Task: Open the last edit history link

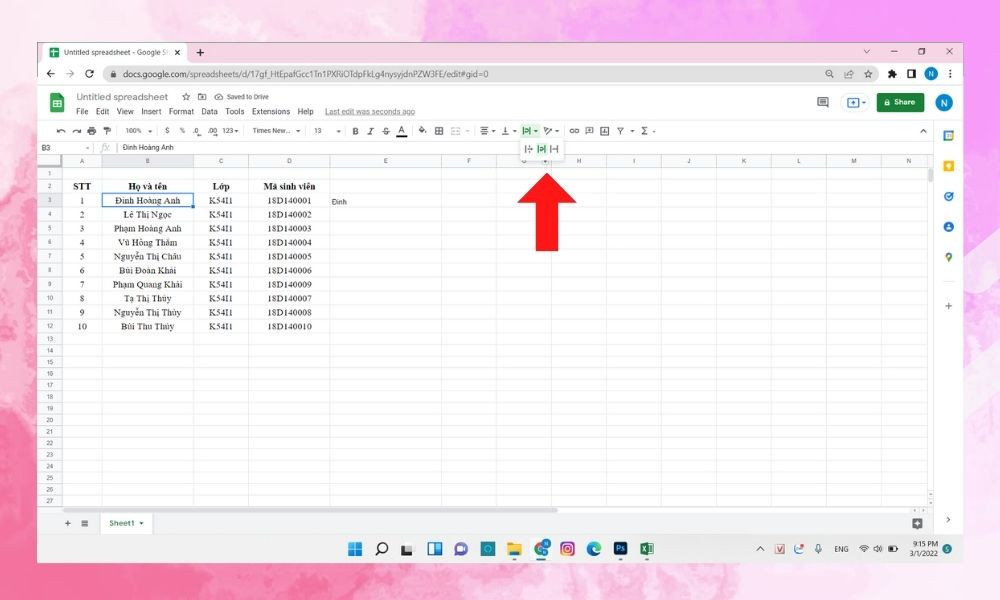Action: (x=370, y=112)
